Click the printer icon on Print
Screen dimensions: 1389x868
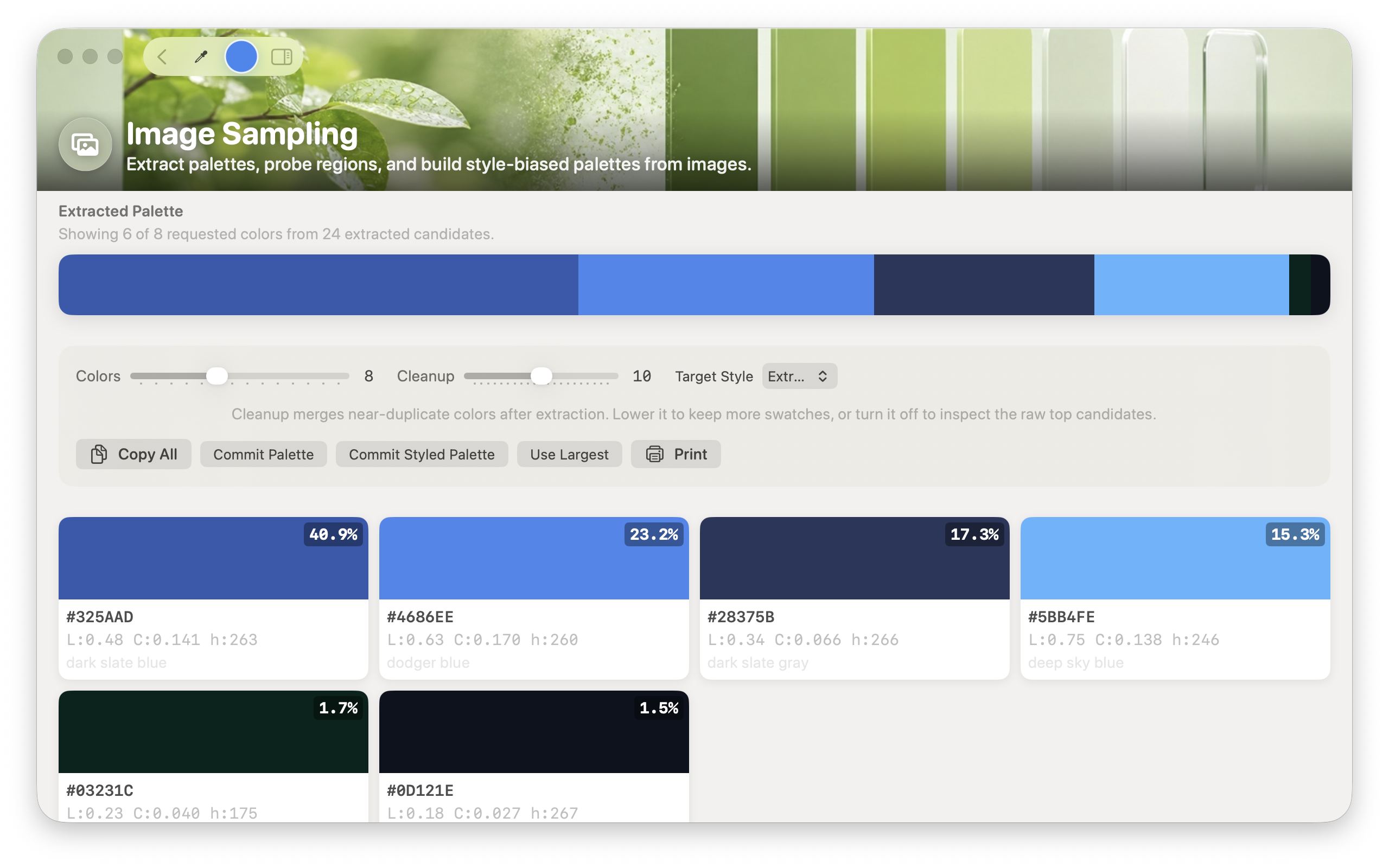(655, 454)
